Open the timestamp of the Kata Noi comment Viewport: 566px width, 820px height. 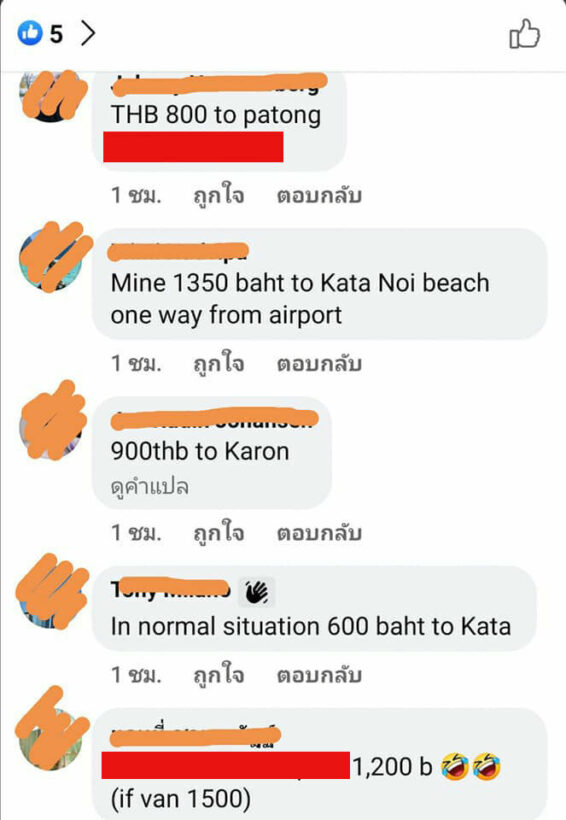[x=136, y=363]
